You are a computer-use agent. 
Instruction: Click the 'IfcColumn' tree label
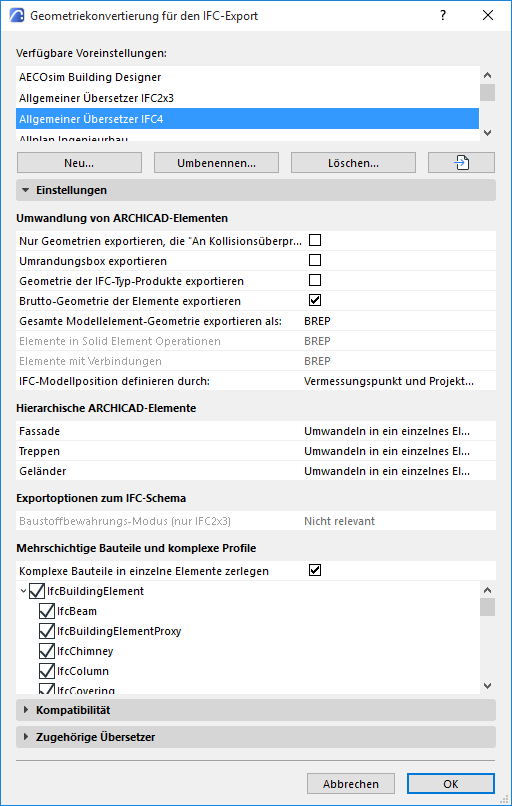click(83, 671)
